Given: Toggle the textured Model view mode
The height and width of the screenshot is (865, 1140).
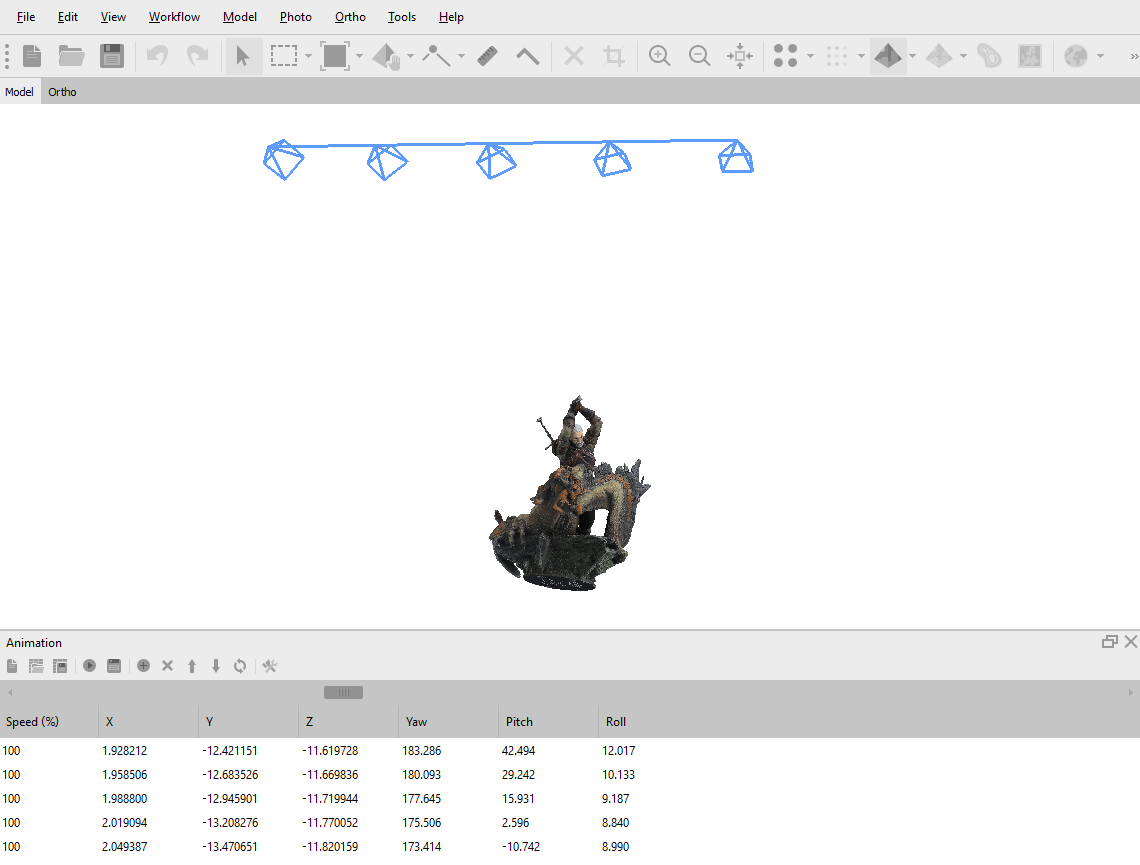Looking at the screenshot, I should (888, 56).
